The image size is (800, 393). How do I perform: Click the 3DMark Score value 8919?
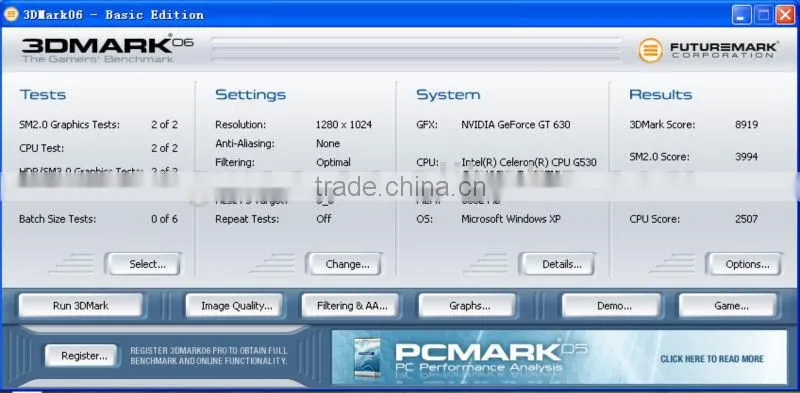pyautogui.click(x=746, y=125)
